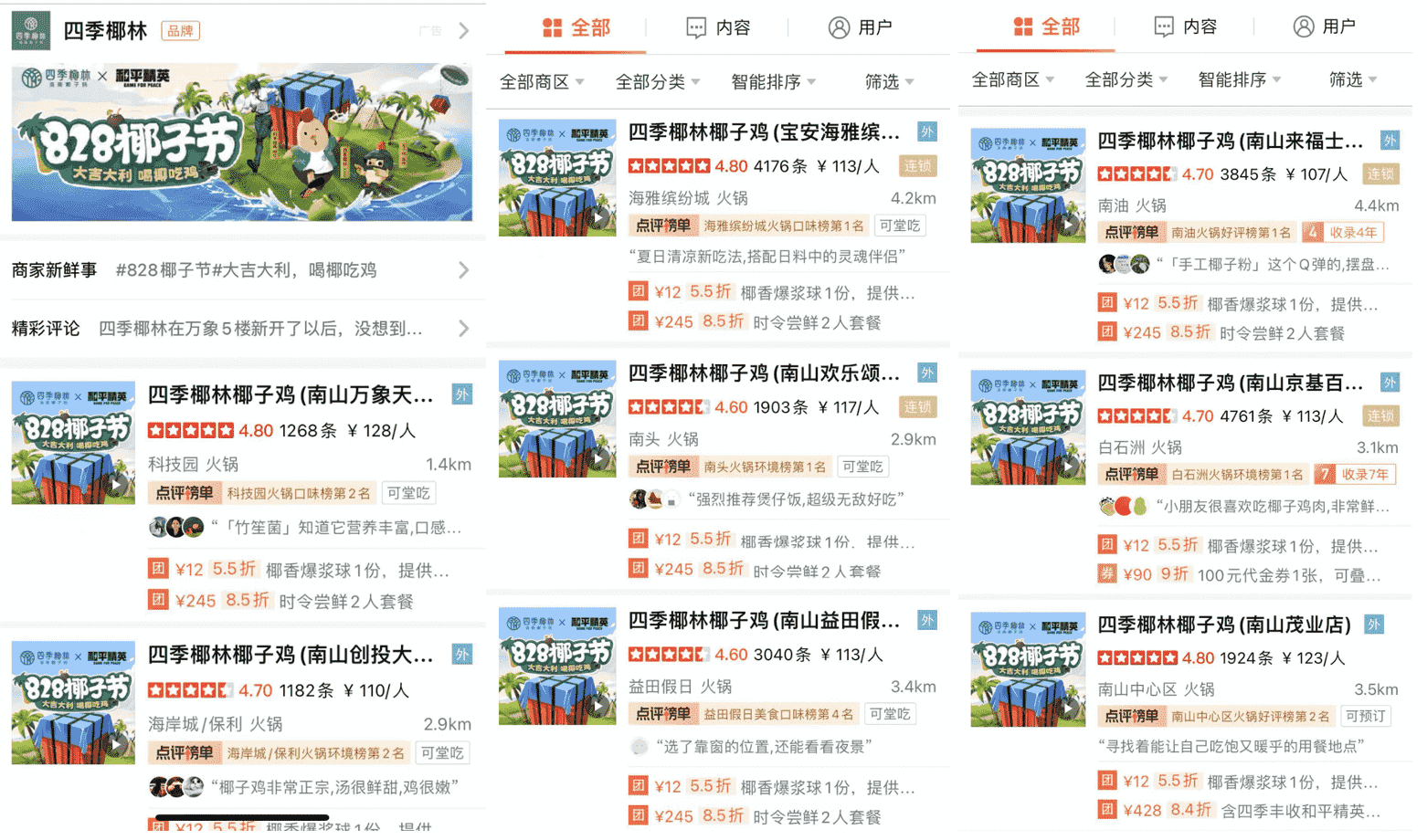Open the 828椰子节 large banner image
The height and width of the screenshot is (840, 1427).
tap(242, 142)
